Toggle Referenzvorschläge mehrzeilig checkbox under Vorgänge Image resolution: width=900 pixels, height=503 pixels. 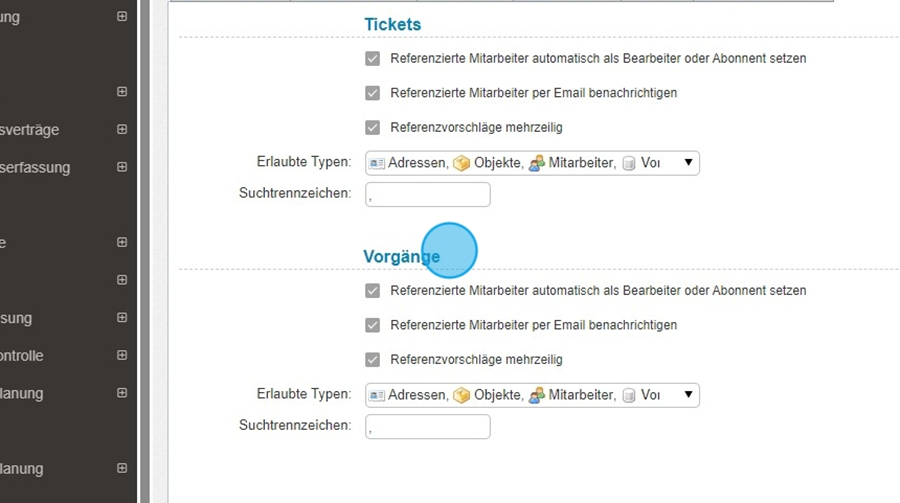click(373, 360)
